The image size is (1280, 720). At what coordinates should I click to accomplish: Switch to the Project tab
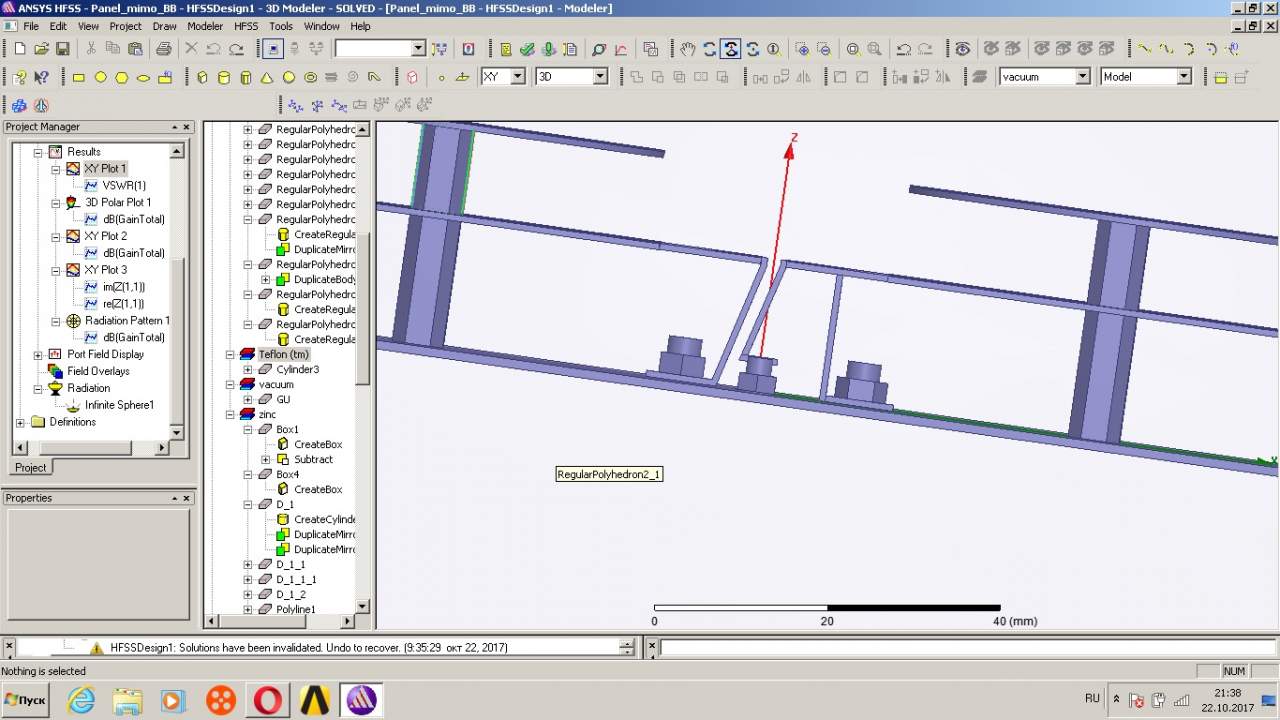pos(30,467)
